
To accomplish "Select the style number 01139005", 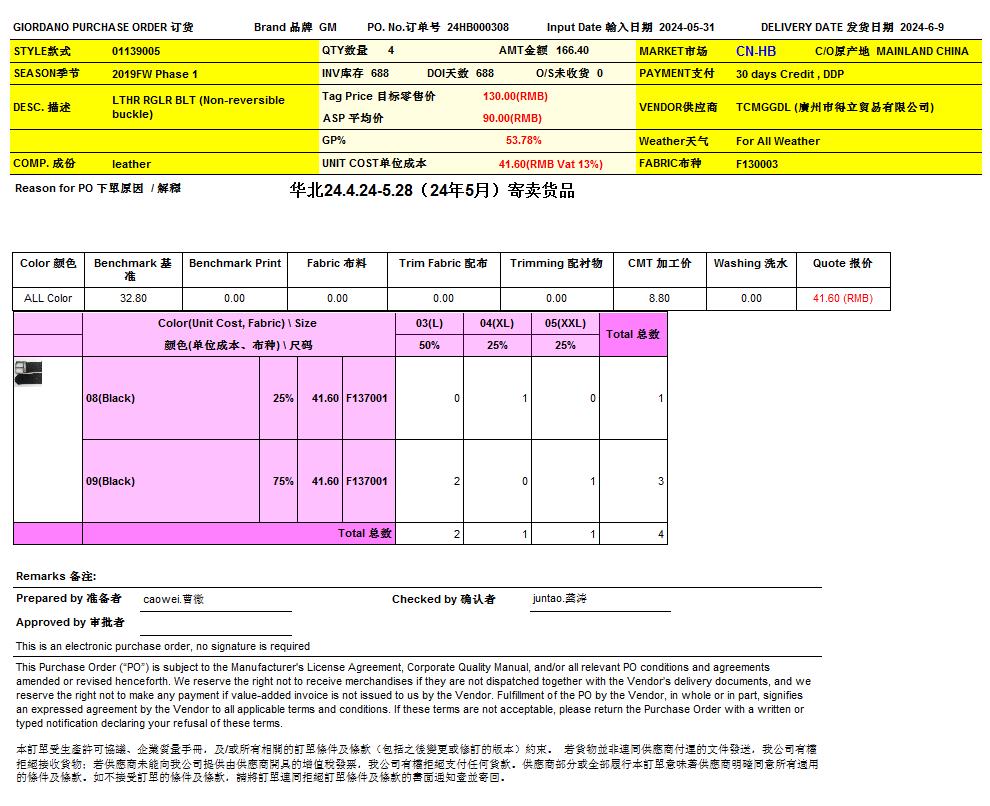I will coord(136,51).
